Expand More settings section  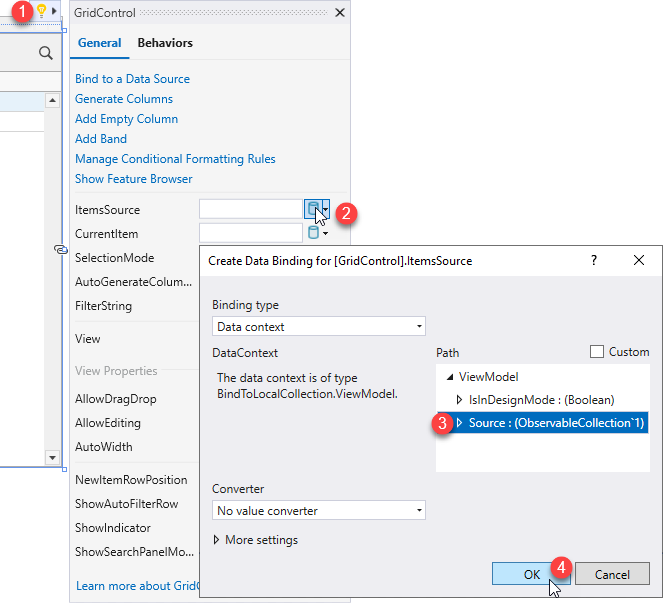pos(216,540)
